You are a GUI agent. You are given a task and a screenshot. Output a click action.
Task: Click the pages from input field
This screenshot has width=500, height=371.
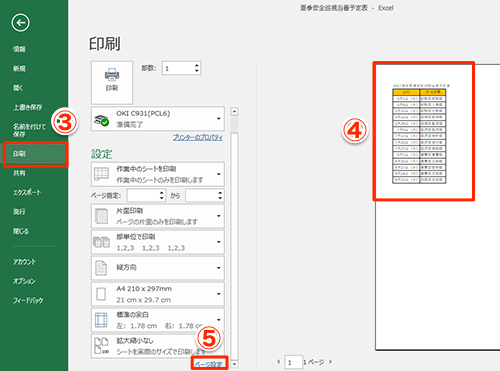tap(144, 195)
